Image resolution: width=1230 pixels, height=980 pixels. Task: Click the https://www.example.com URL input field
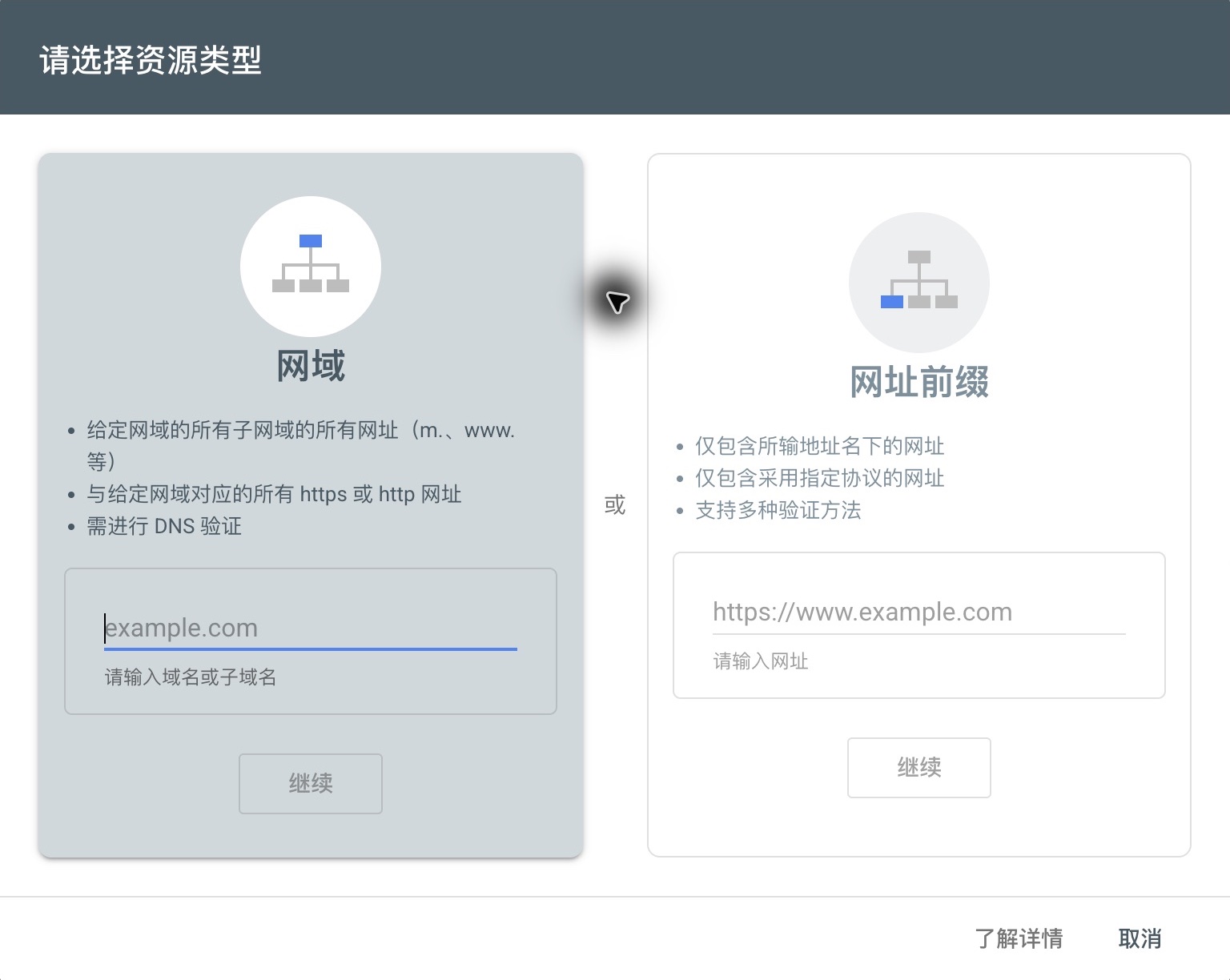coord(919,612)
